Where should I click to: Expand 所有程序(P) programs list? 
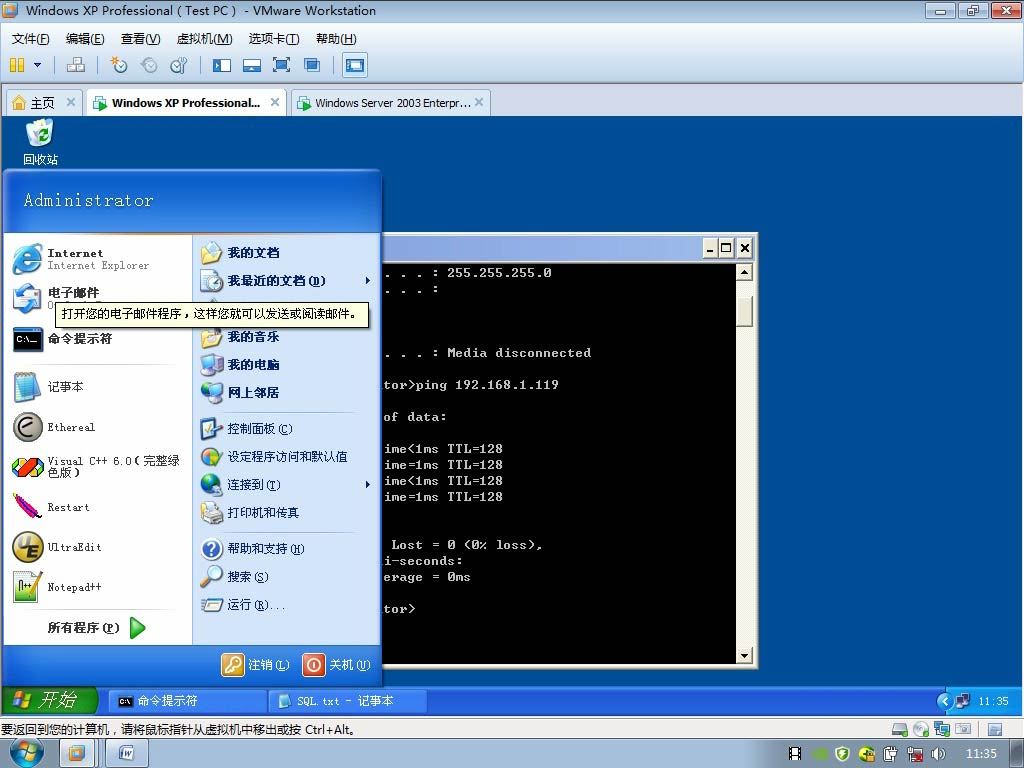pos(98,628)
